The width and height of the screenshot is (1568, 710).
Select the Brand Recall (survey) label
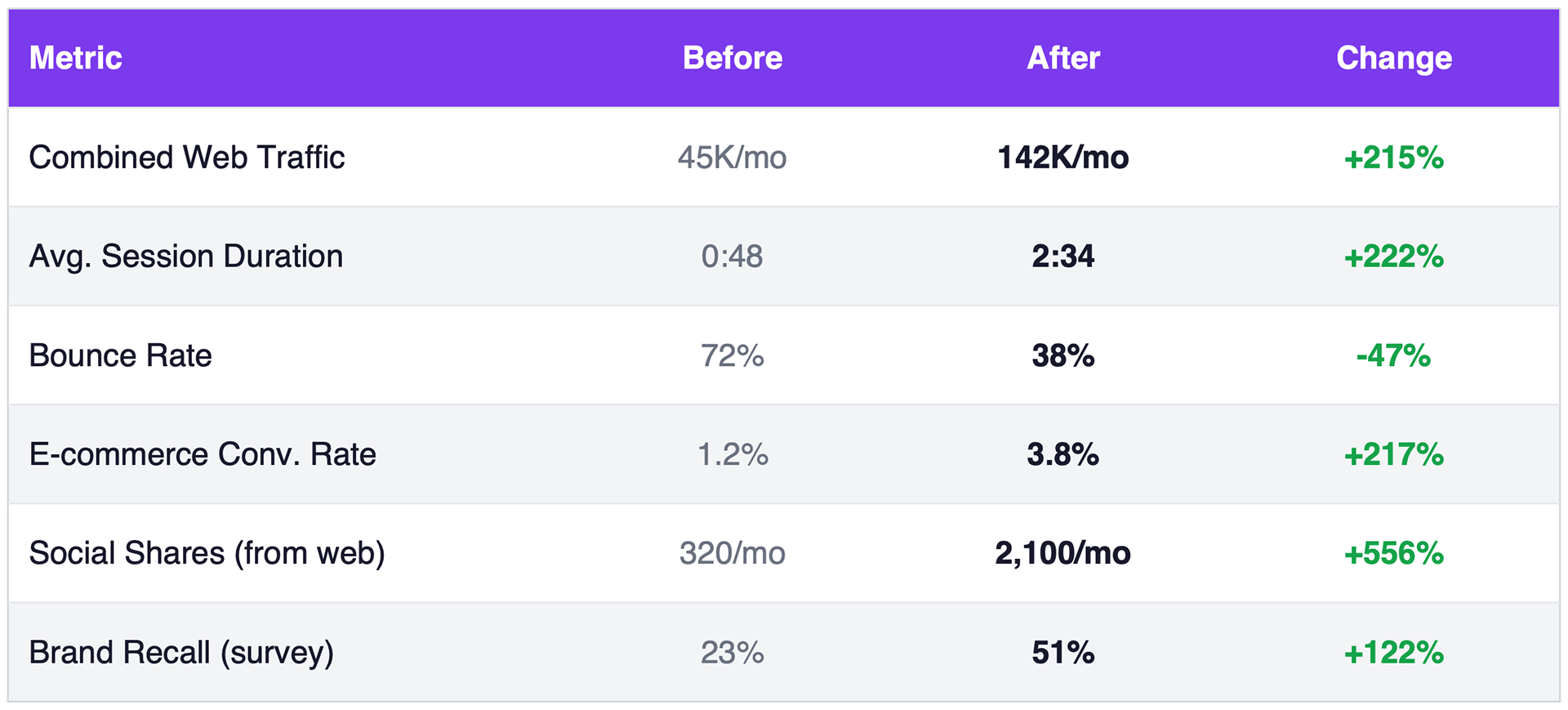coord(181,652)
